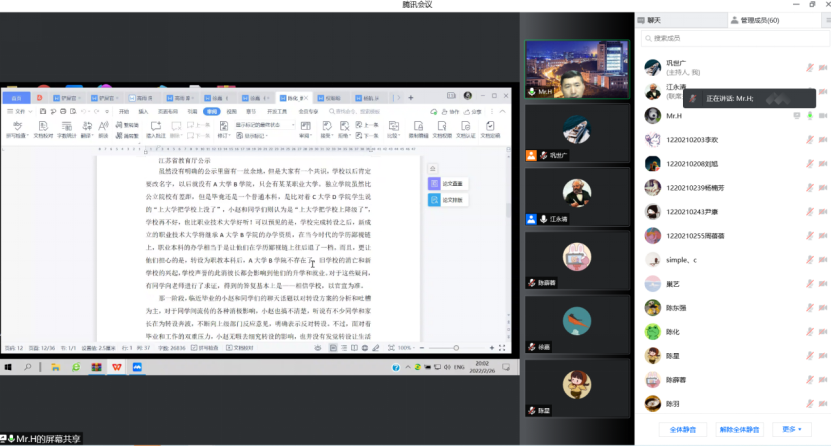Click the taskbar search magnifier icon

point(30,368)
